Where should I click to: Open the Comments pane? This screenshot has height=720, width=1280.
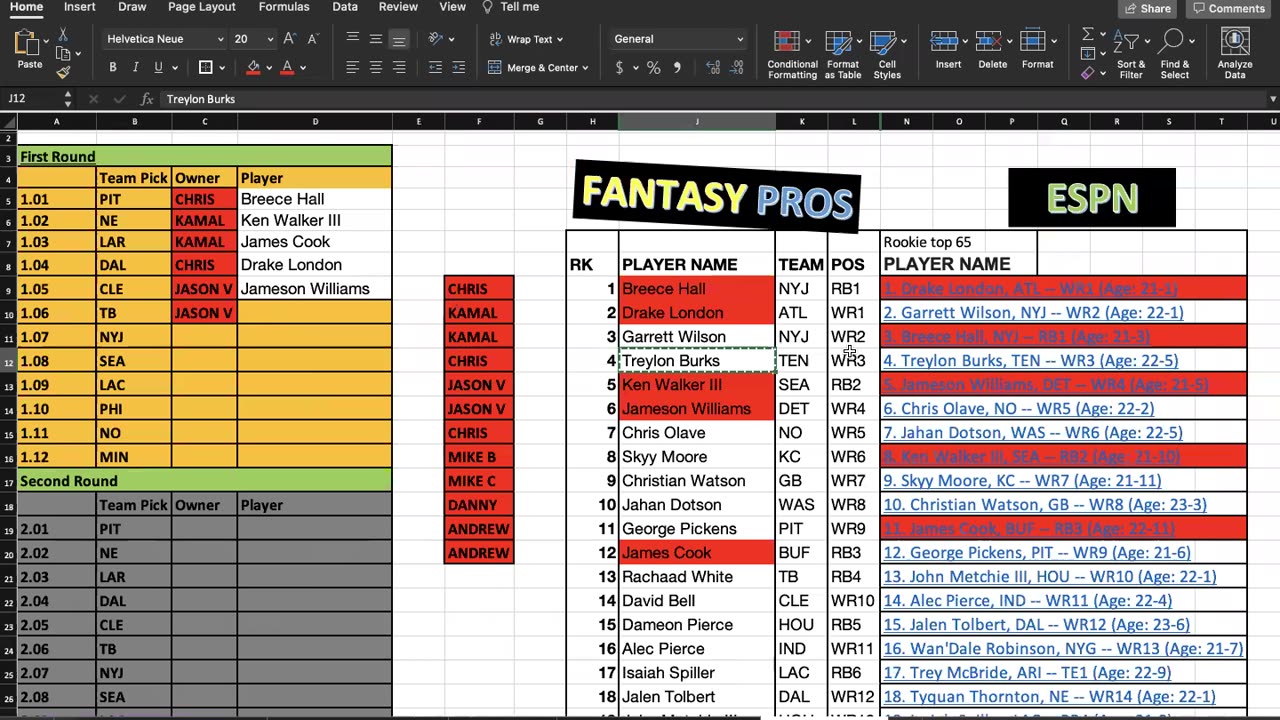click(x=1230, y=8)
